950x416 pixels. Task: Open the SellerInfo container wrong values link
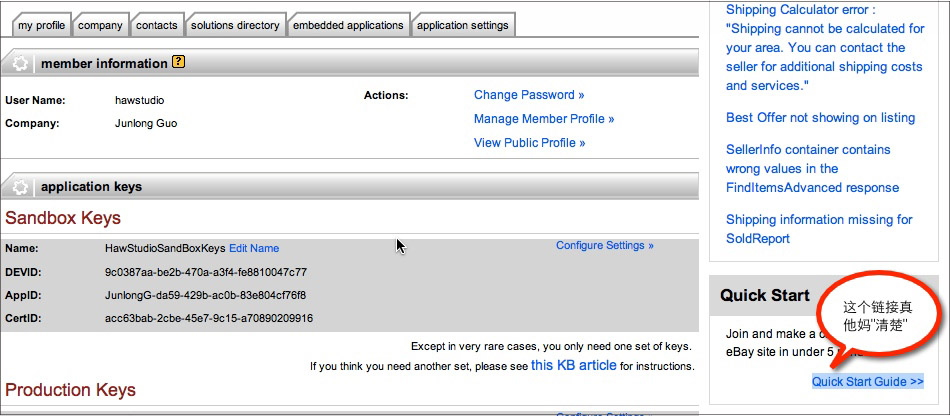812,168
